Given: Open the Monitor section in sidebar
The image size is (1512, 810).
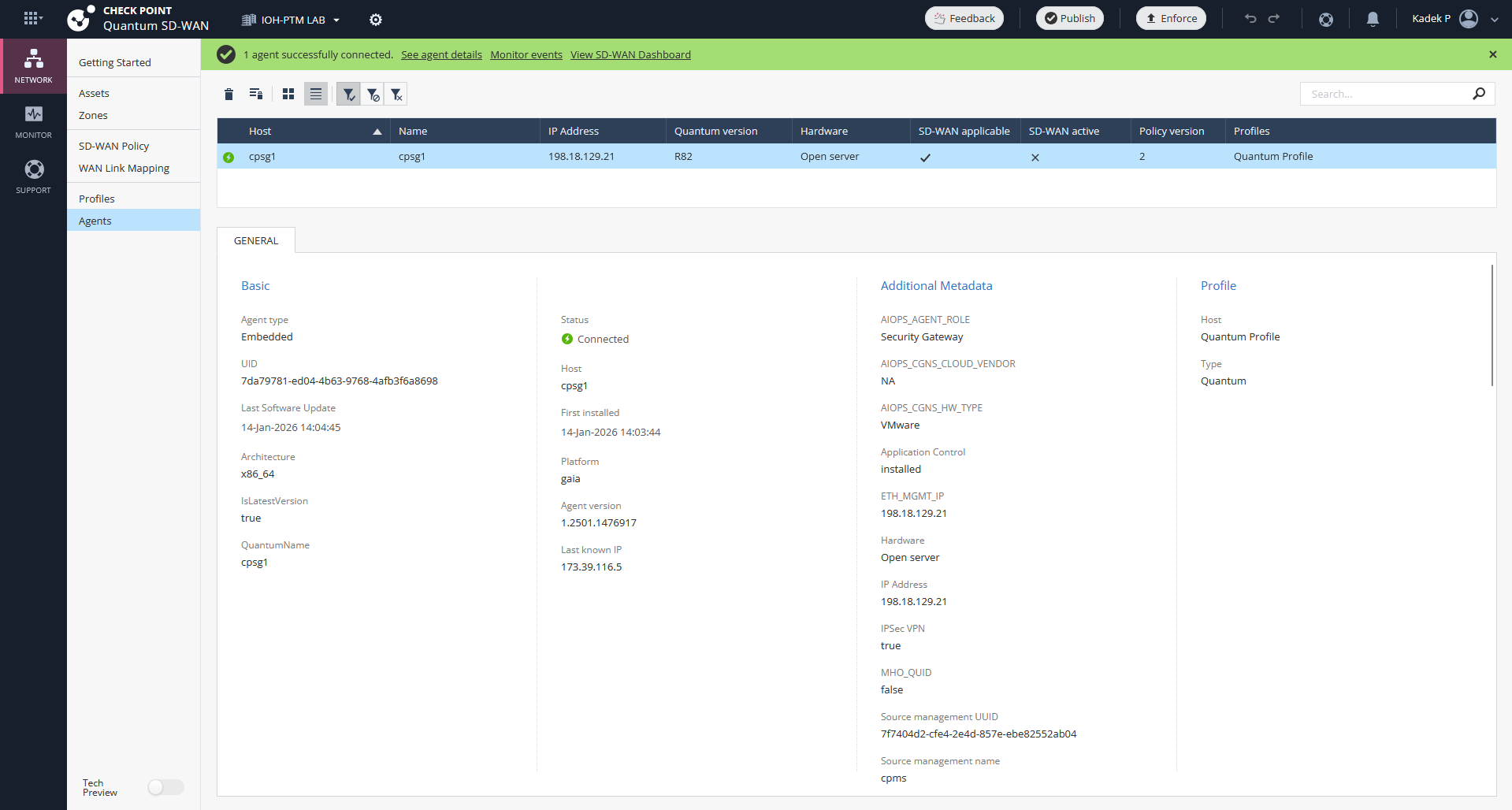Looking at the screenshot, I should tap(33, 122).
